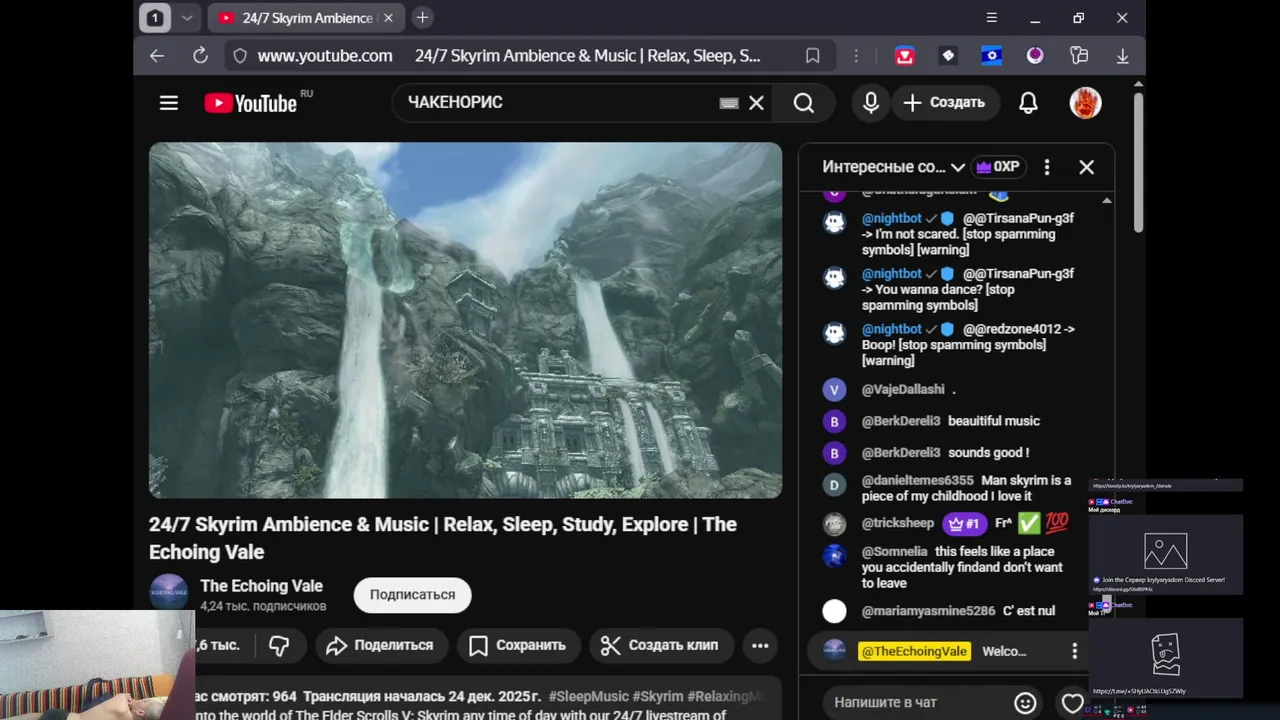This screenshot has width=1280, height=720.
Task: Open browser main menu (three lines)
Action: (992, 18)
